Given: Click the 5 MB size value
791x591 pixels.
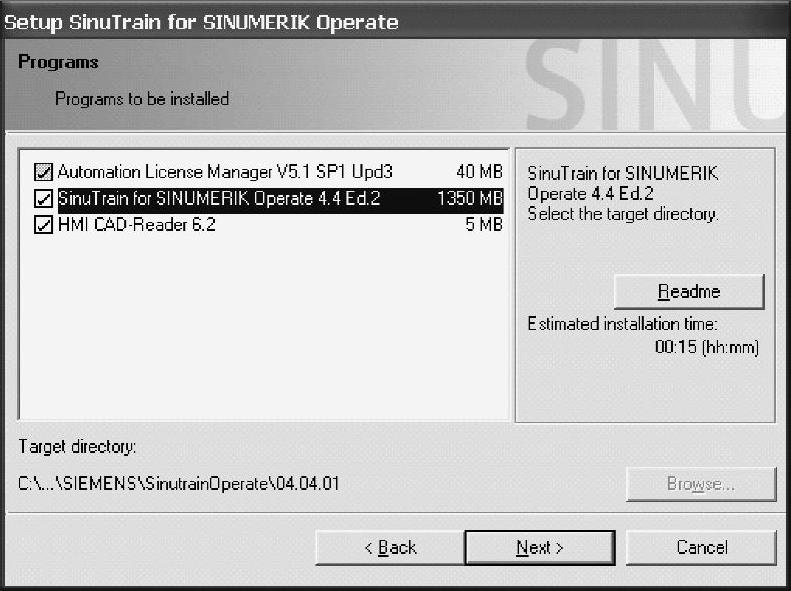Looking at the screenshot, I should pos(484,226).
